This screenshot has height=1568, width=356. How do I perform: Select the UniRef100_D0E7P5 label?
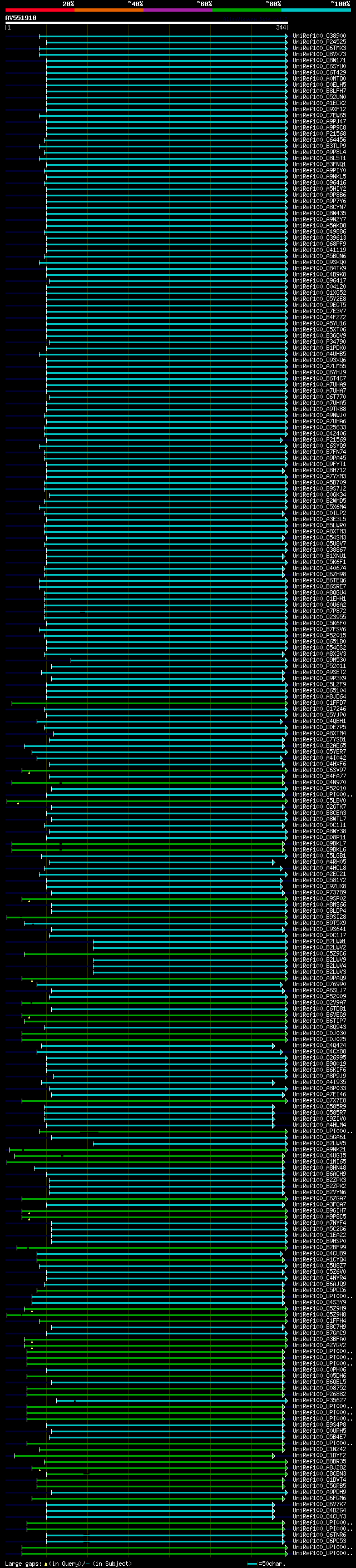[x=319, y=727]
